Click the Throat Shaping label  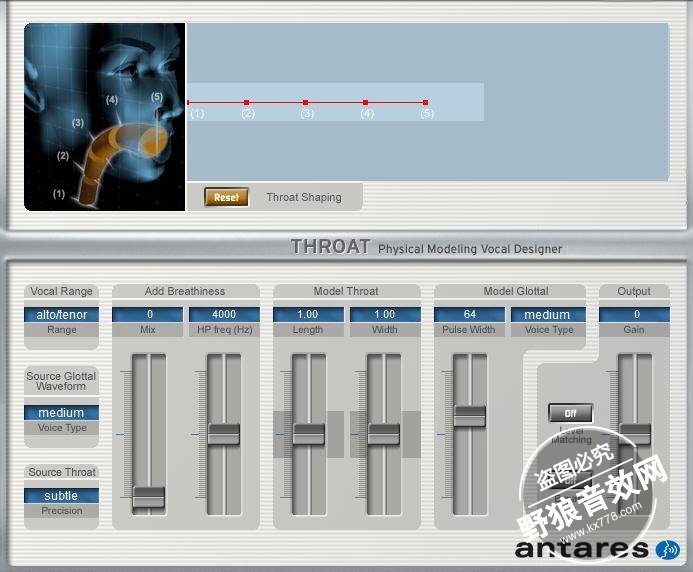[x=304, y=197]
